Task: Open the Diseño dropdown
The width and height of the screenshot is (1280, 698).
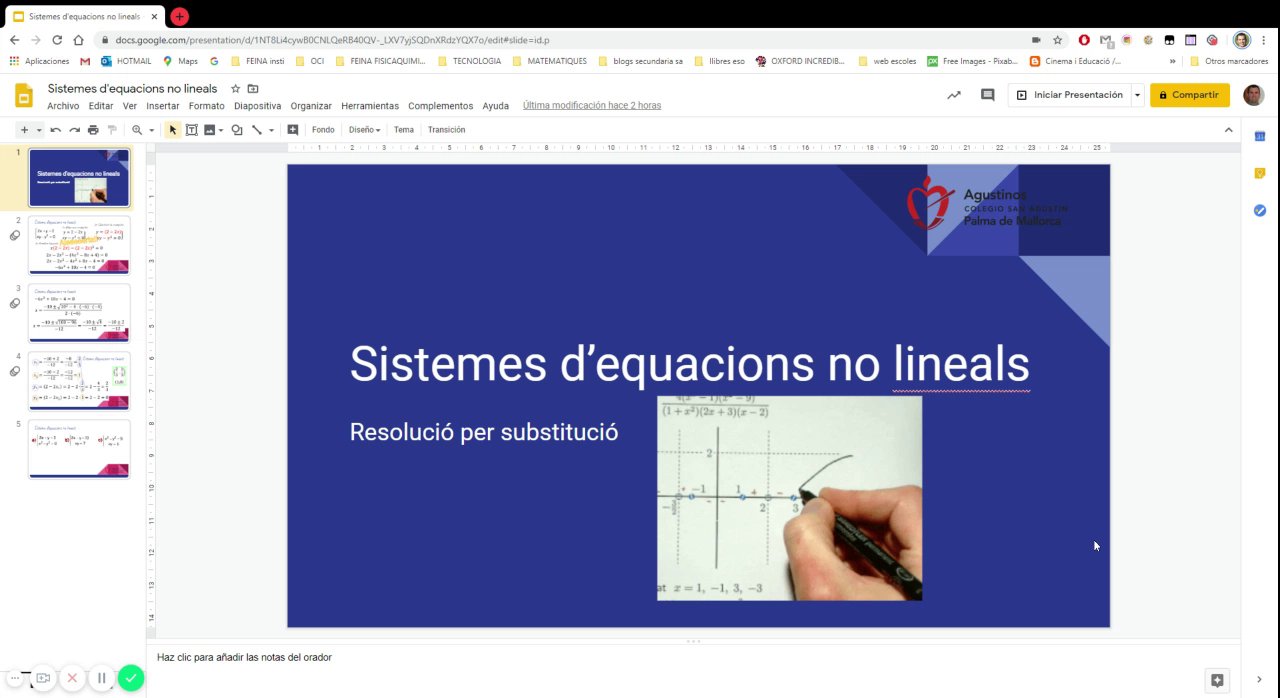Action: click(x=364, y=130)
